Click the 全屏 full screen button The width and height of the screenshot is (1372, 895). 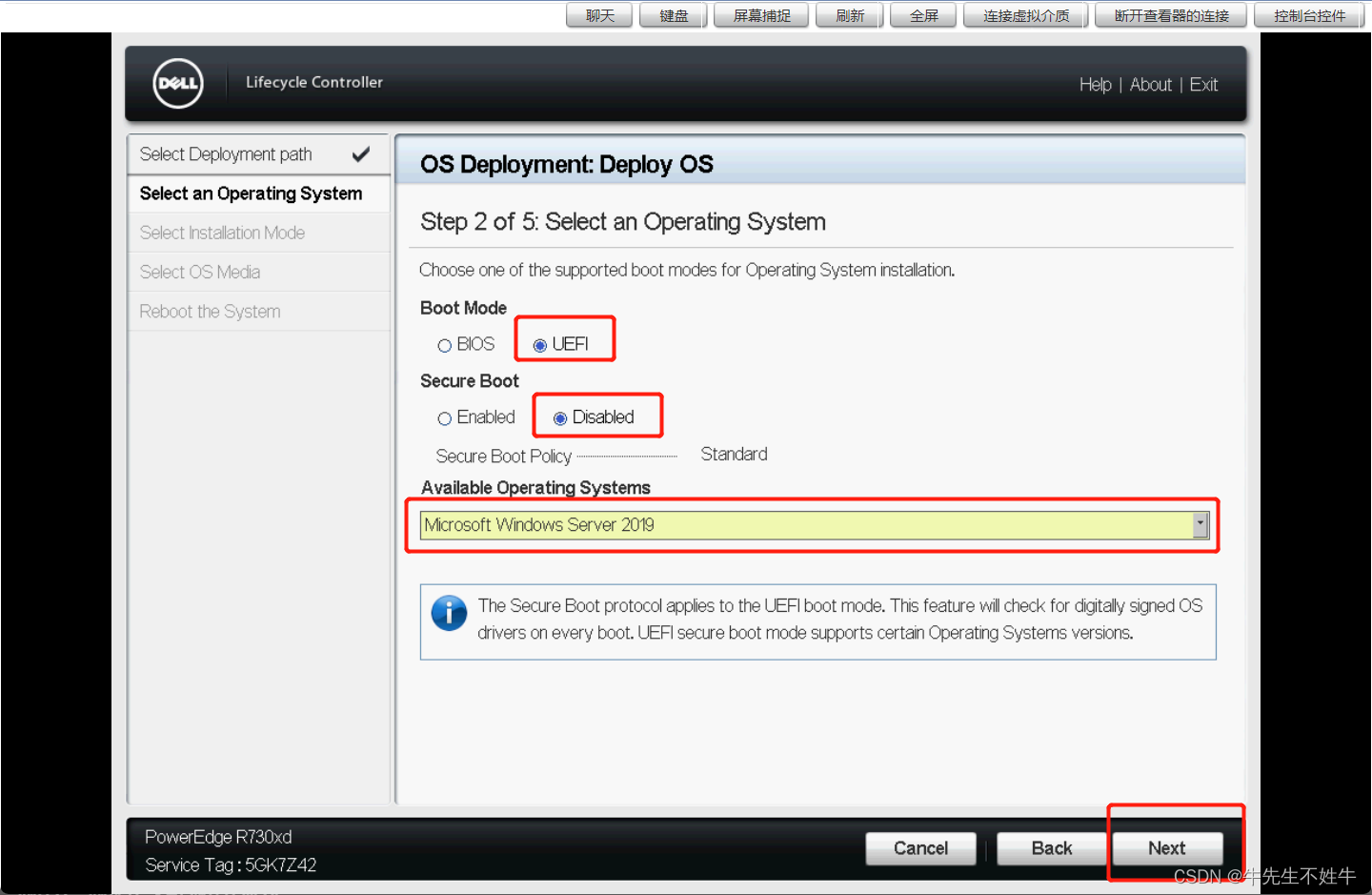point(923,15)
